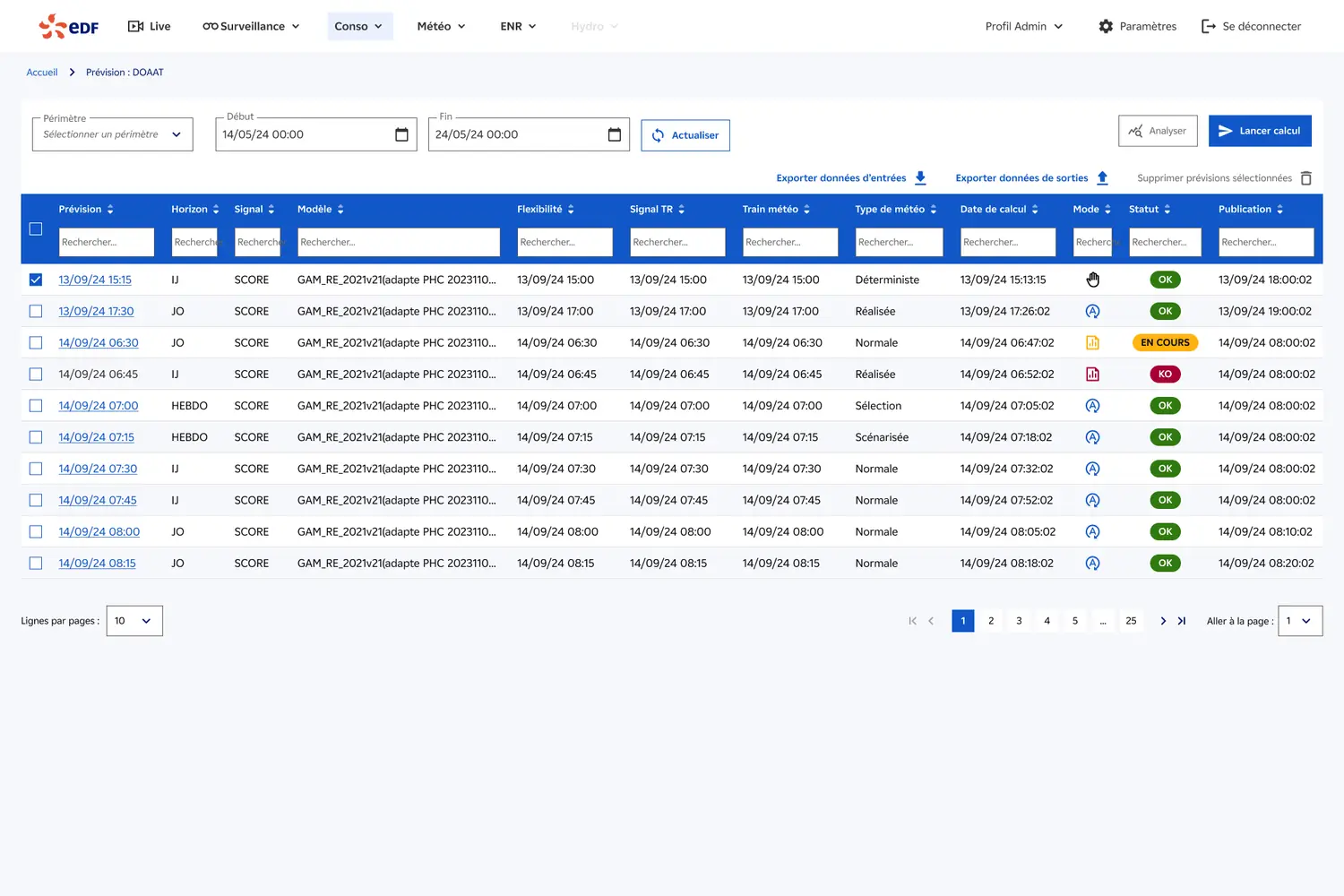
Task: Click the Modèle column search field
Action: (x=399, y=242)
